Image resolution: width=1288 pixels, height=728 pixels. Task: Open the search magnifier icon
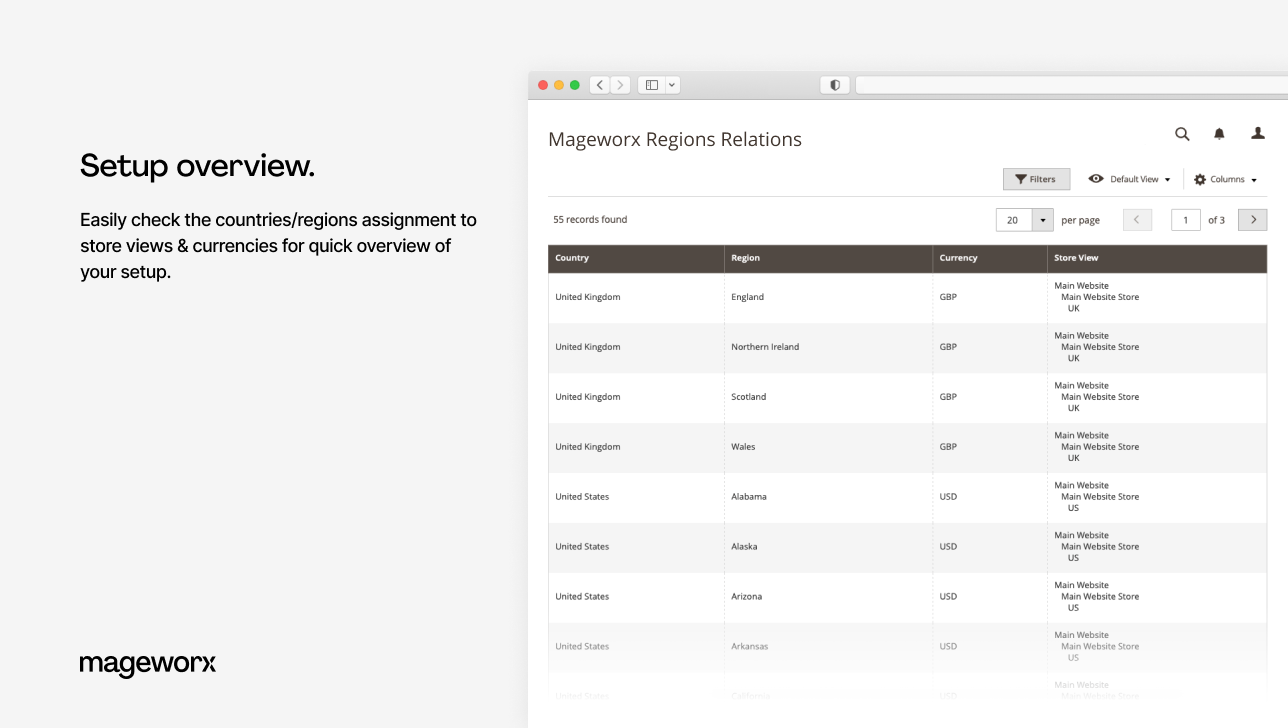click(x=1182, y=133)
